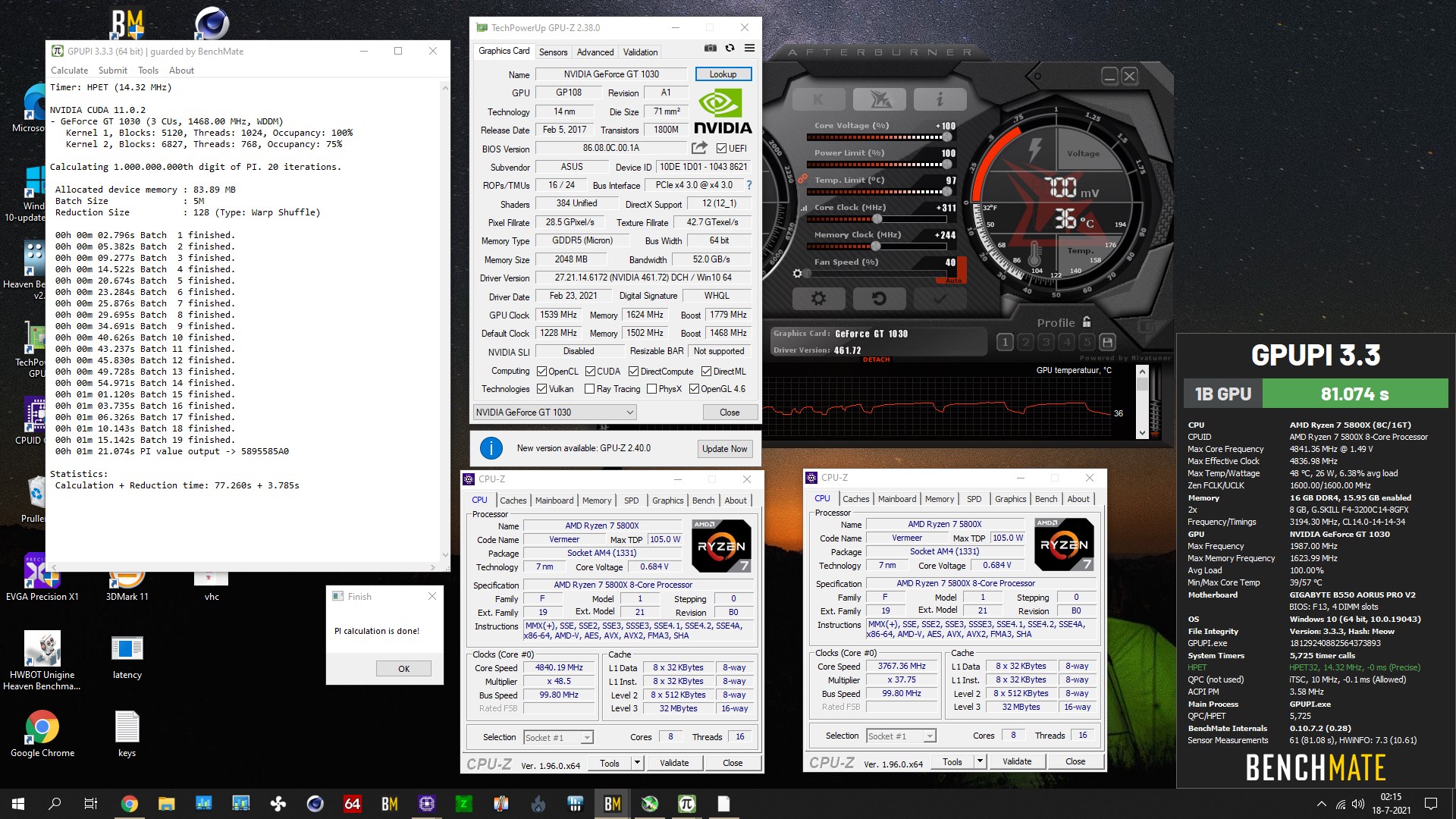Screen dimensions: 1456x819
Task: Select Afterburner profile slot 1
Action: click(1005, 342)
